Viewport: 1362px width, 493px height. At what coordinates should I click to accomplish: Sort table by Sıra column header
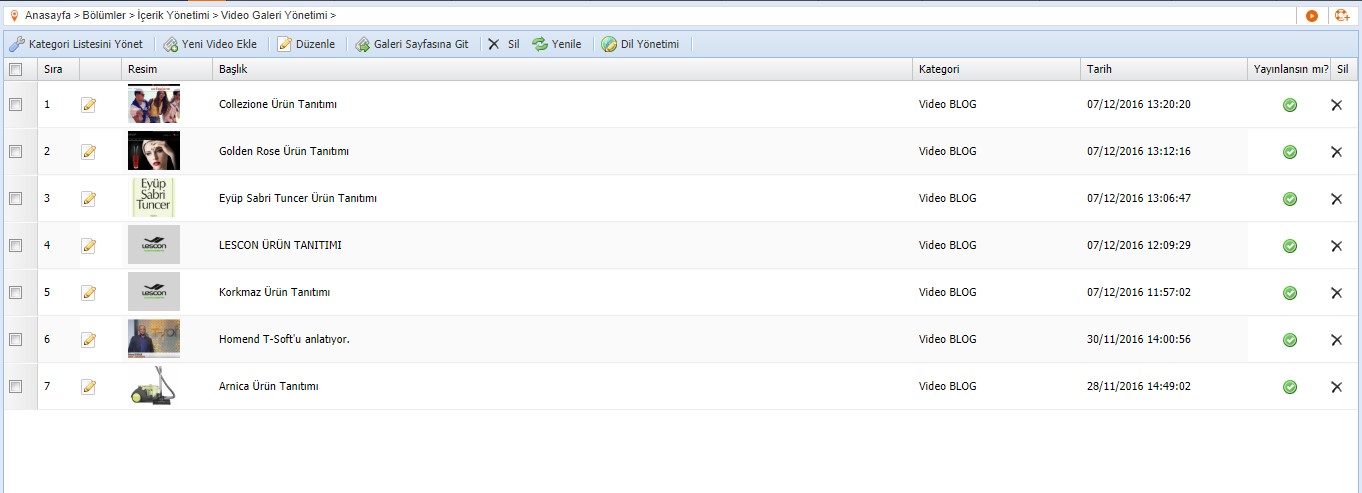point(58,70)
